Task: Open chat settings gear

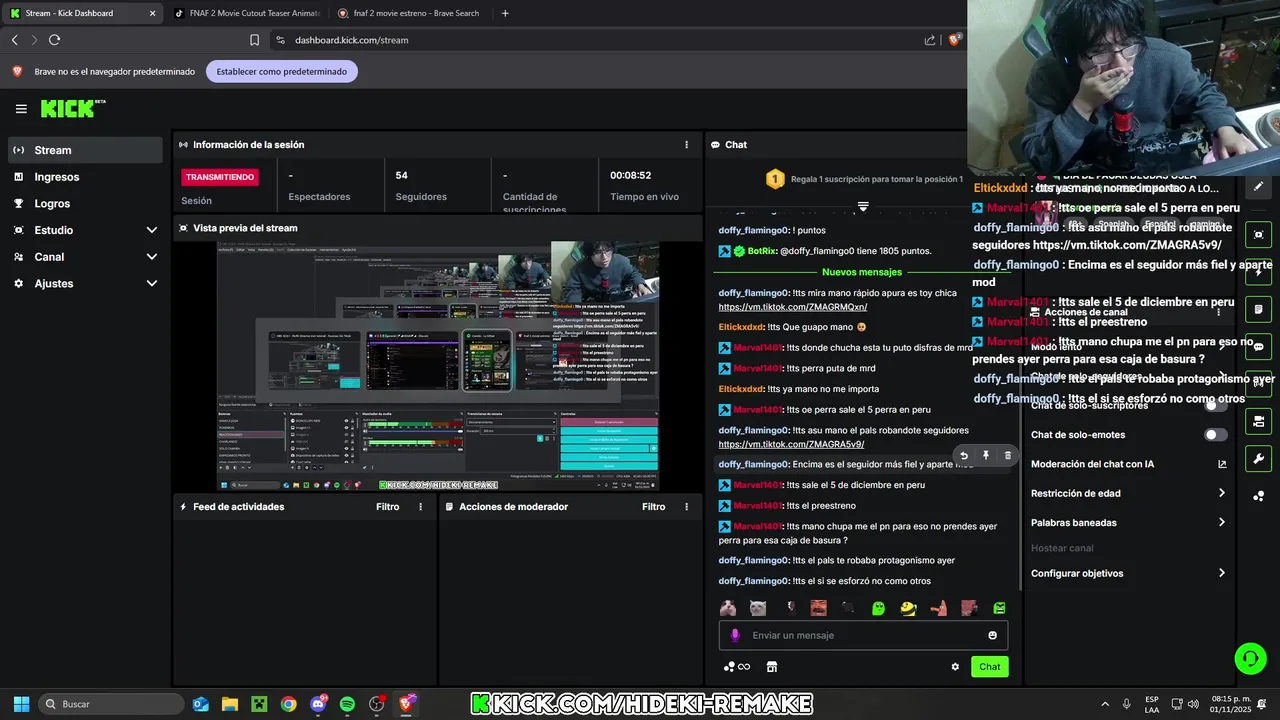Action: tap(955, 667)
